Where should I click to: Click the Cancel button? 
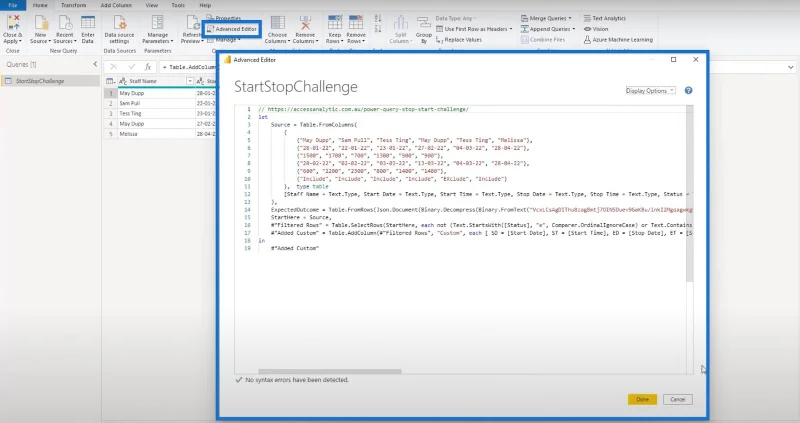tap(678, 400)
